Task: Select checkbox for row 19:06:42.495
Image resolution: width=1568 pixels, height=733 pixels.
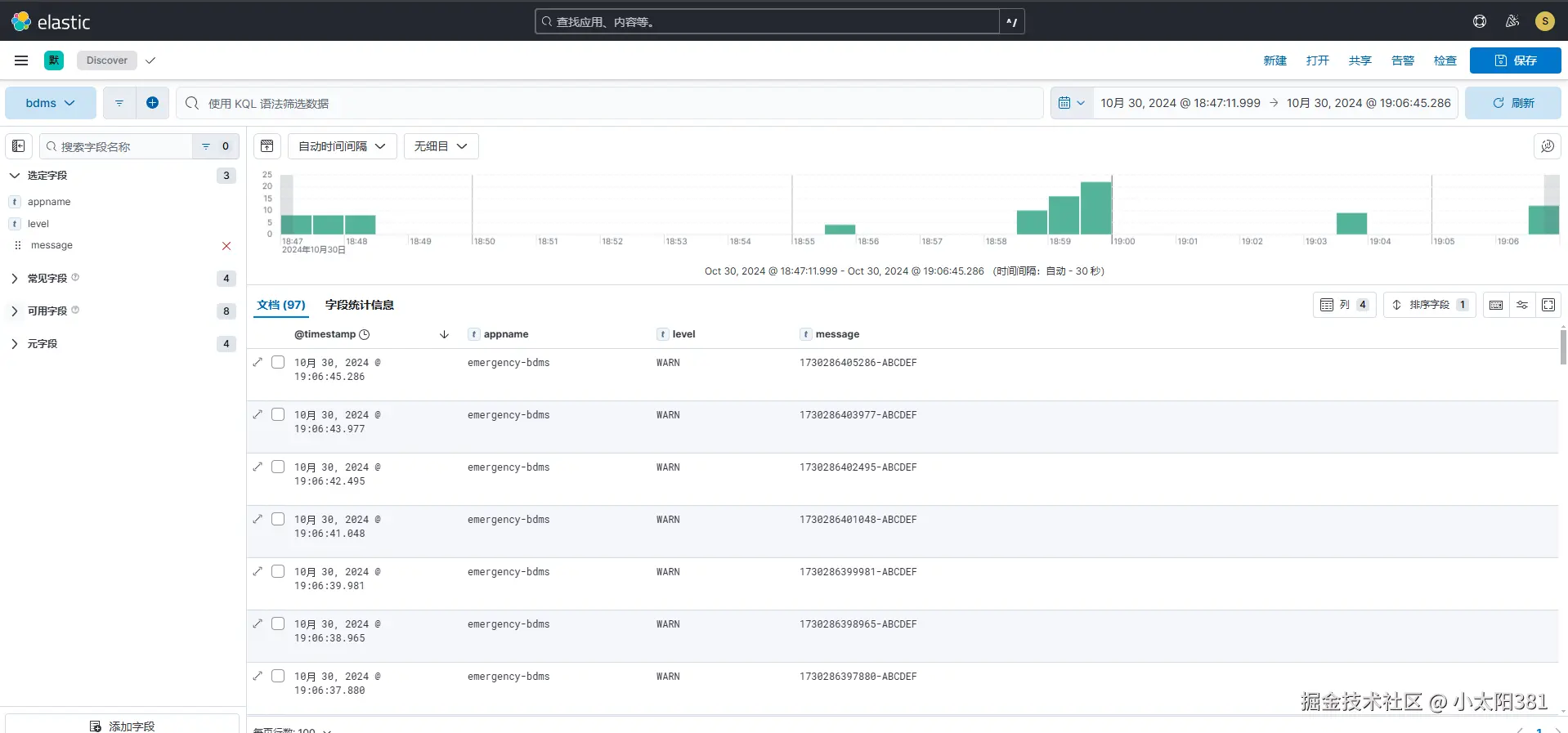Action: 278,467
